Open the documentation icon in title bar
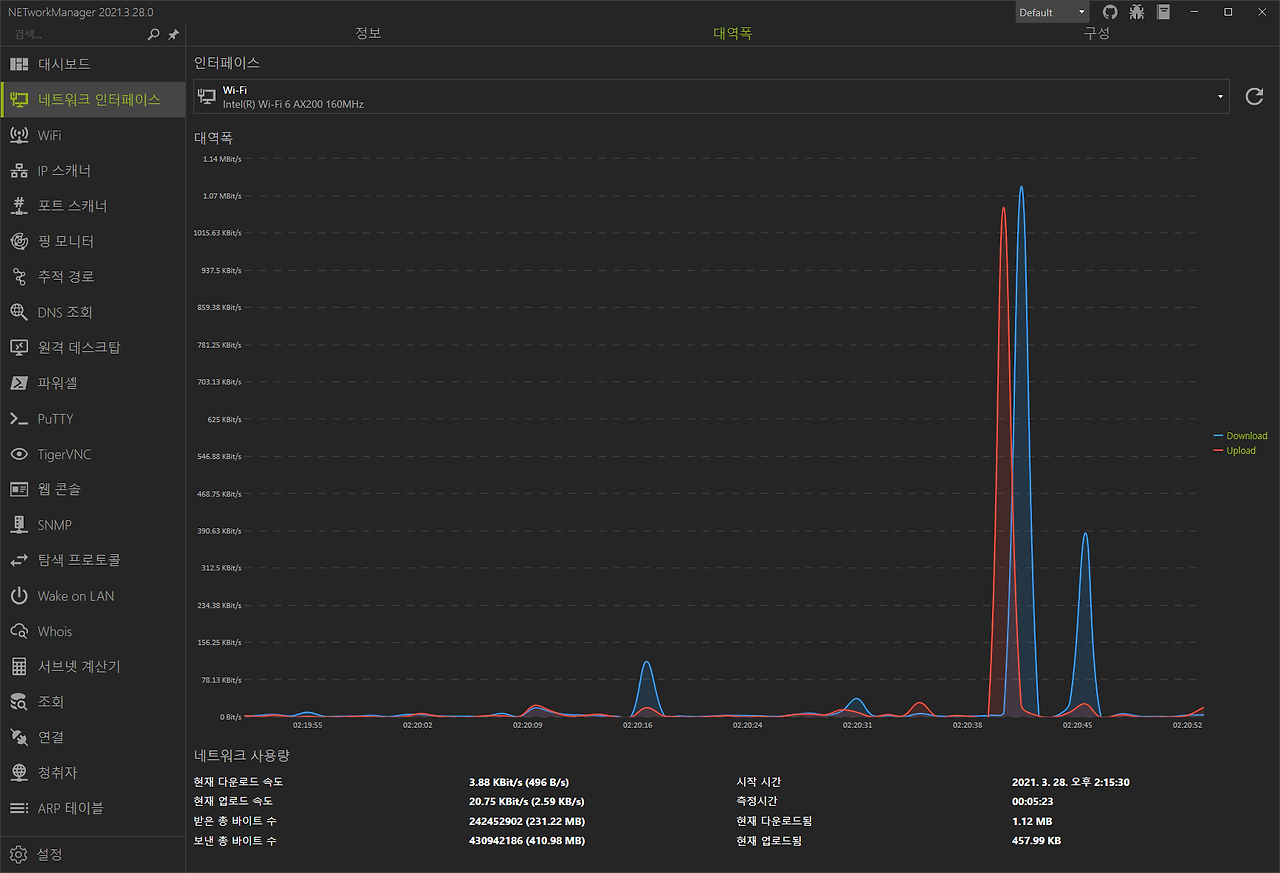The width and height of the screenshot is (1280, 873). point(1164,12)
